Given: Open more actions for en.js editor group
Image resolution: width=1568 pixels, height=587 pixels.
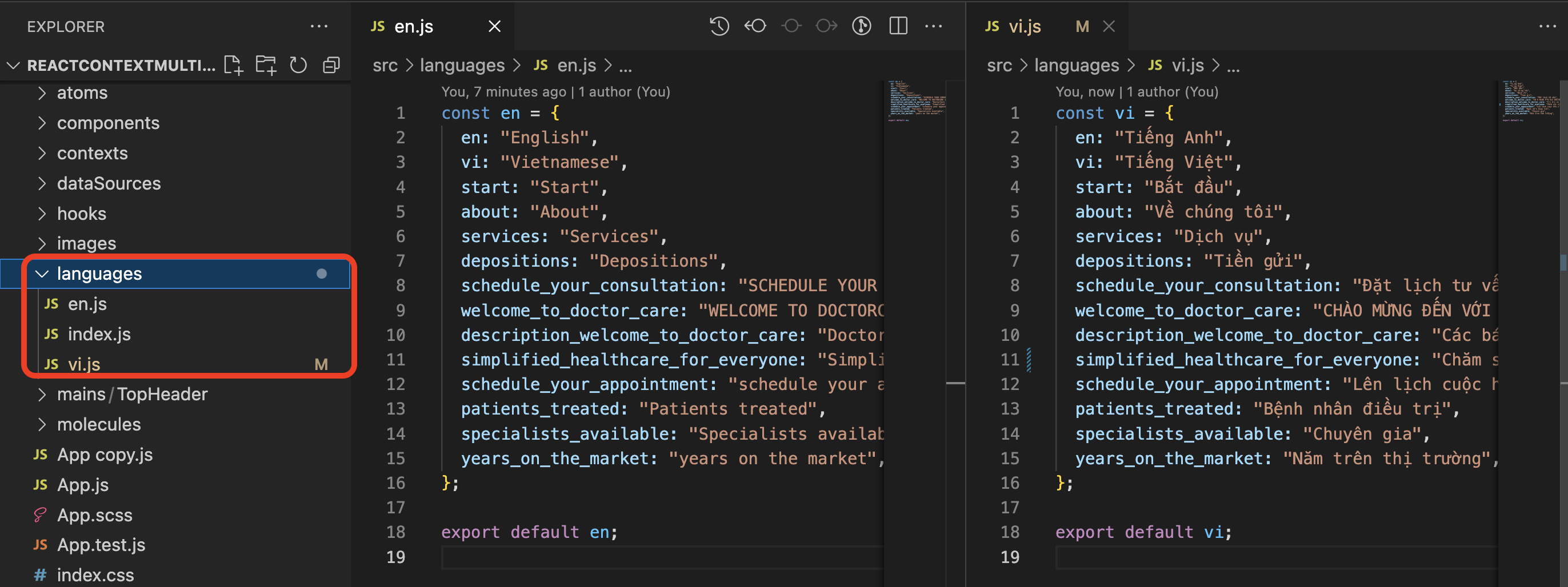Looking at the screenshot, I should click(x=934, y=26).
